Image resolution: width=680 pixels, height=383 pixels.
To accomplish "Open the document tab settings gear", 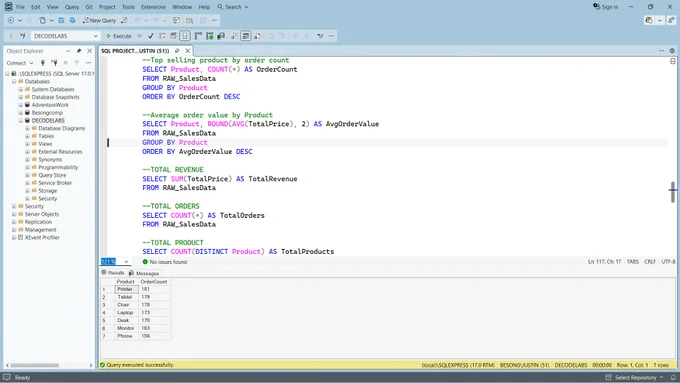I will click(x=672, y=51).
